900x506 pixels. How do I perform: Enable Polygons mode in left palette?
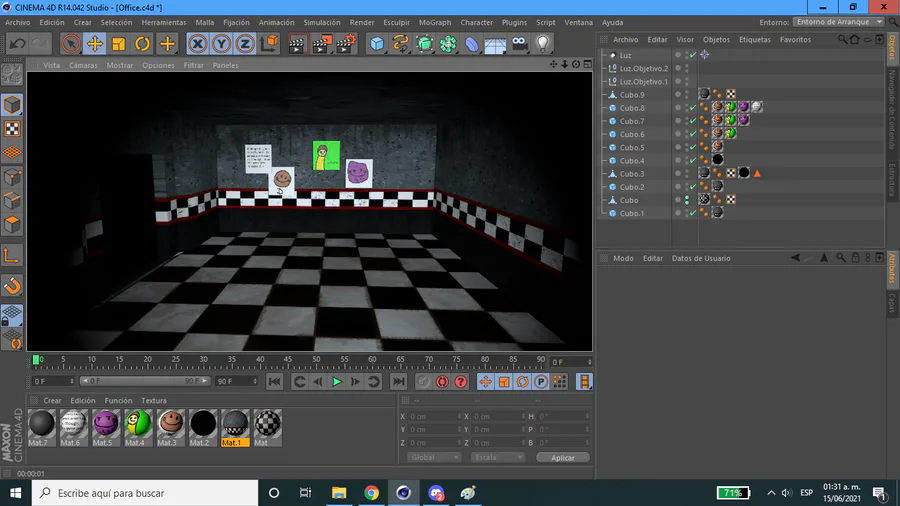tap(12, 224)
